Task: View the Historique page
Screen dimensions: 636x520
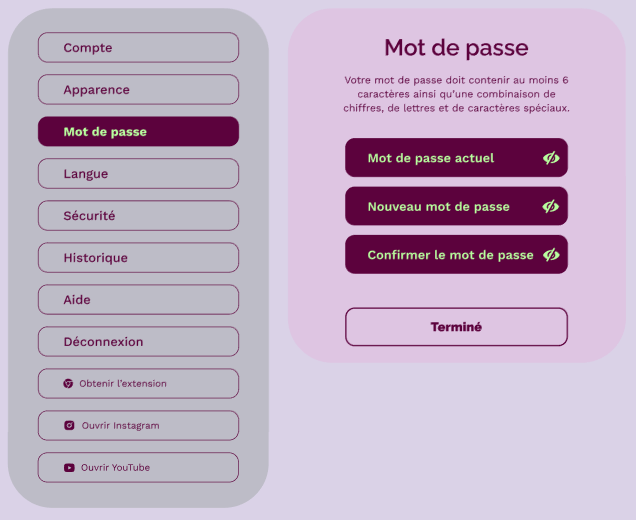Action: point(138,258)
